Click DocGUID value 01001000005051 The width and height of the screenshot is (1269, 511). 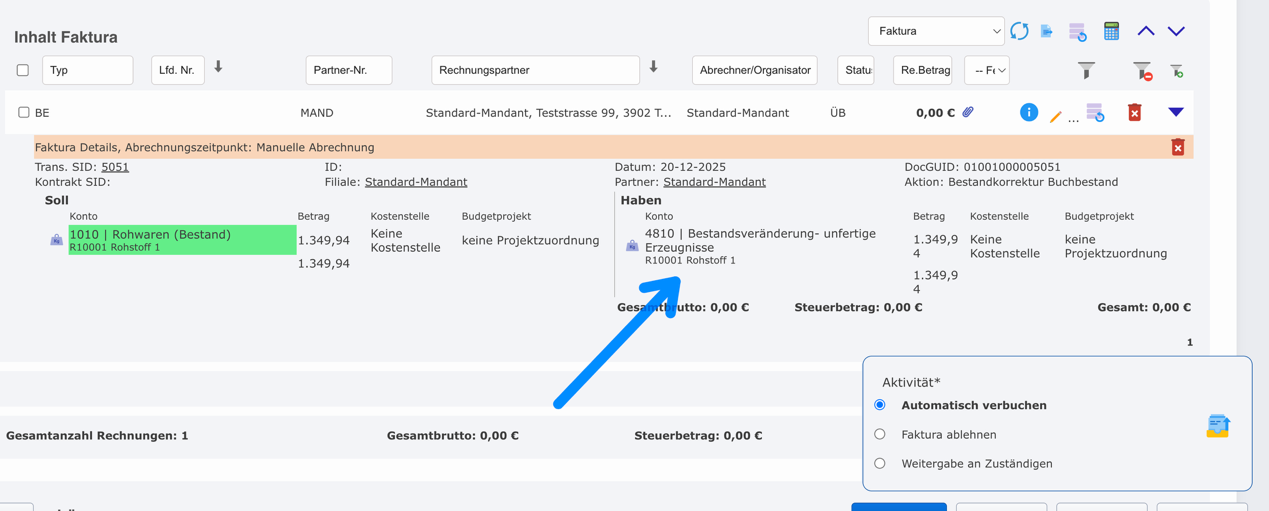(1012, 167)
